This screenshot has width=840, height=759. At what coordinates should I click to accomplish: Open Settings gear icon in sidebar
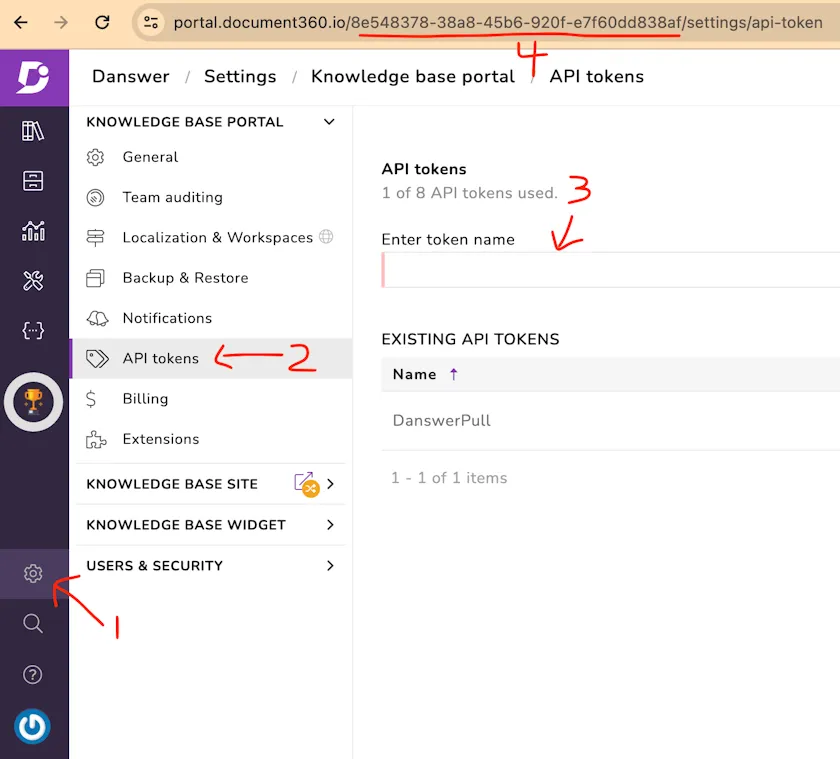33,574
